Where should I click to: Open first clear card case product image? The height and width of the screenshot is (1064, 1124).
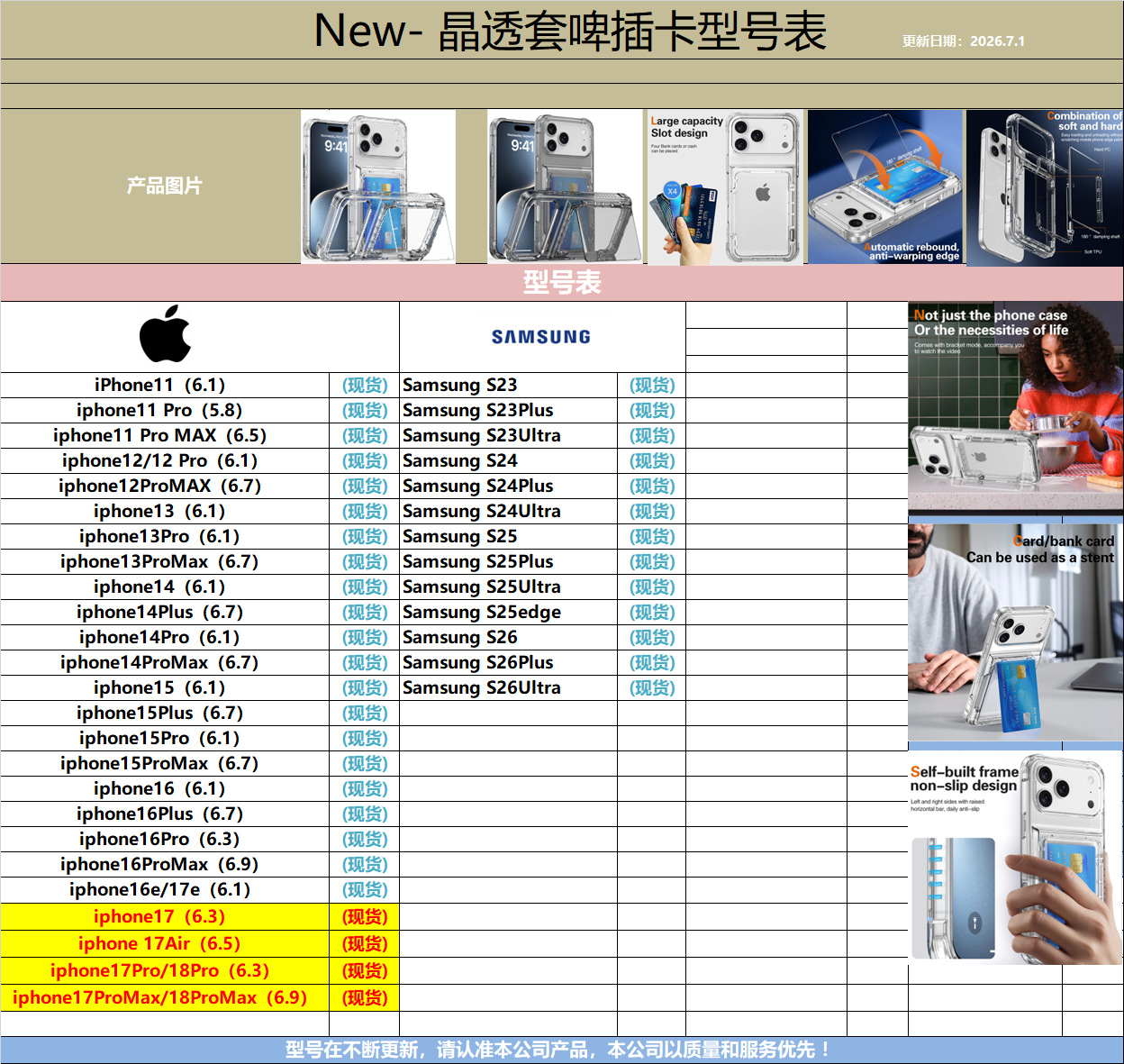pyautogui.click(x=378, y=186)
